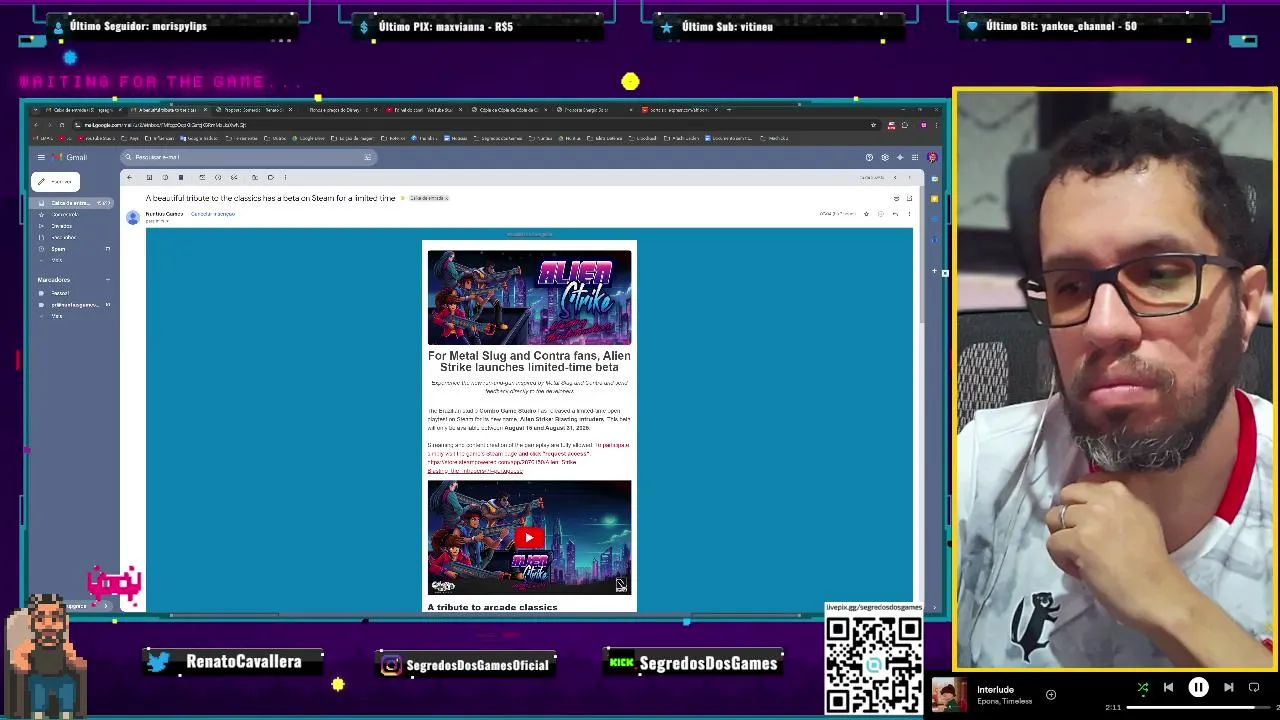Open Google account profile picture

click(932, 157)
